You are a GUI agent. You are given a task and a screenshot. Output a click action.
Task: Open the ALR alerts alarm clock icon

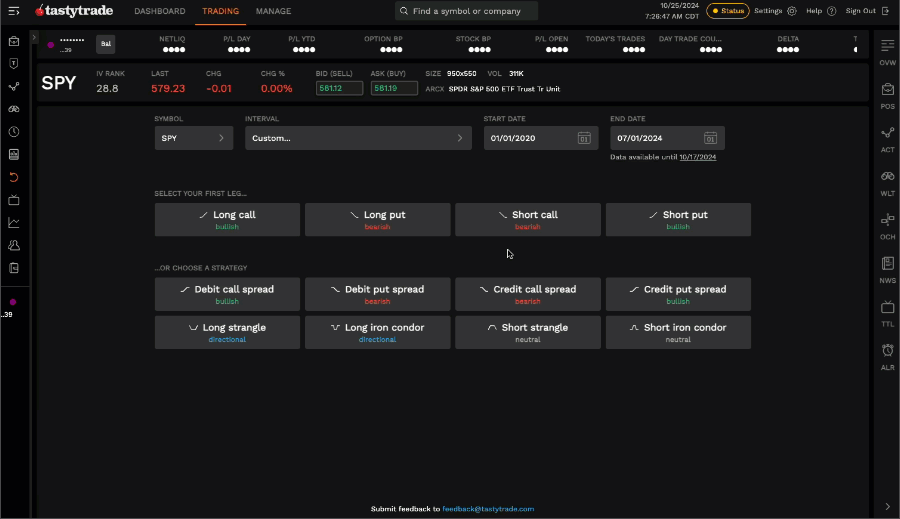click(887, 352)
